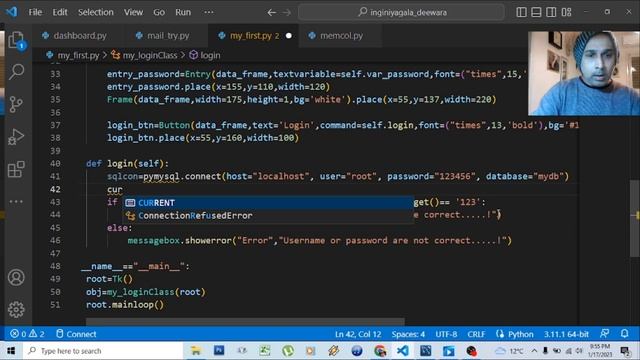Change encoding via UTF-8 status item
640x360 pixels.
pyautogui.click(x=446, y=334)
